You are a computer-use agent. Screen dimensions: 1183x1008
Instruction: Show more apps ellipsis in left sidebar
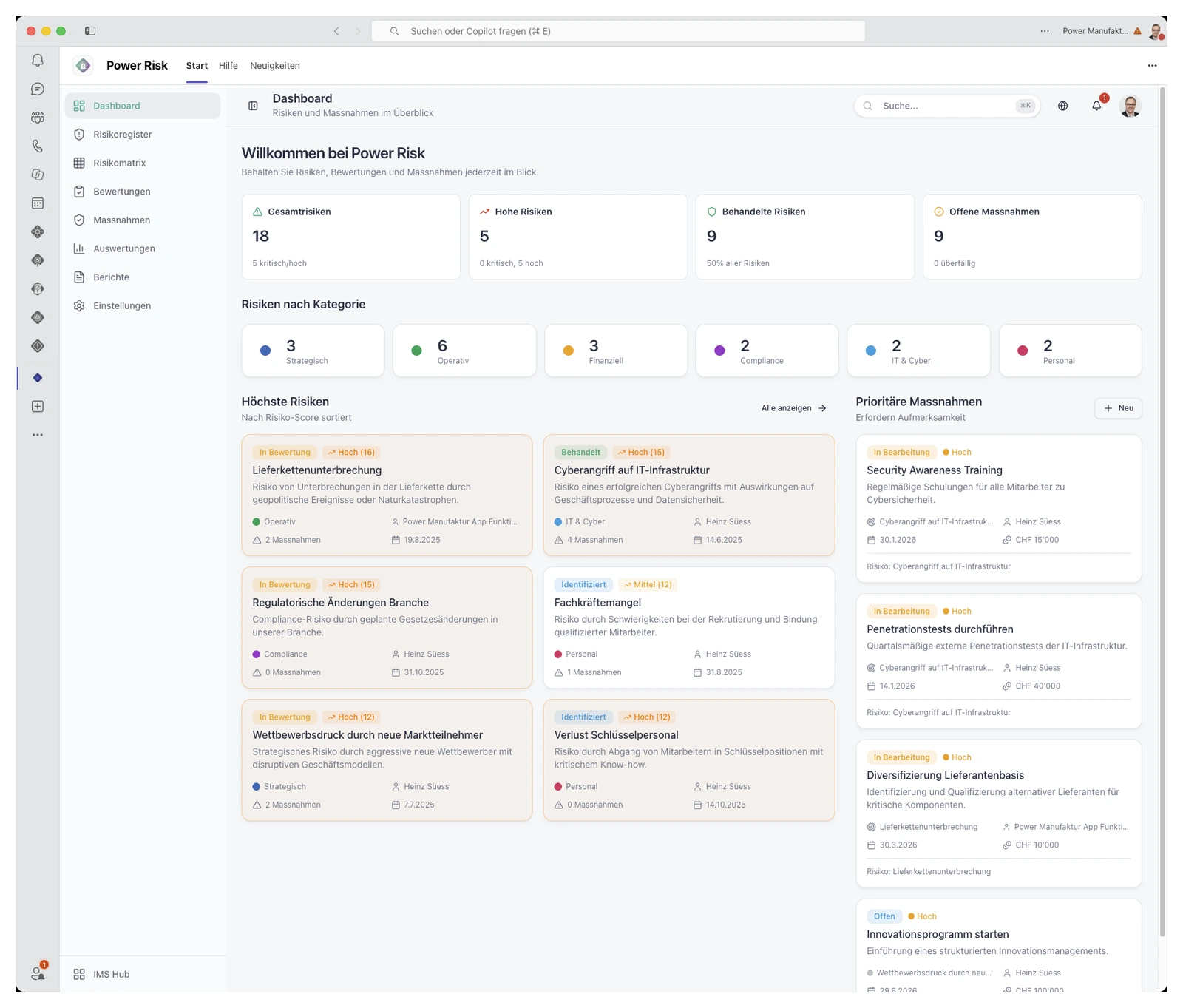38,435
